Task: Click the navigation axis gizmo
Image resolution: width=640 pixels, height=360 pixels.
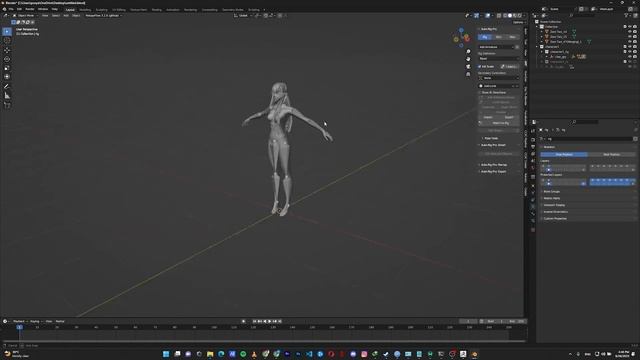Action: click(x=462, y=38)
